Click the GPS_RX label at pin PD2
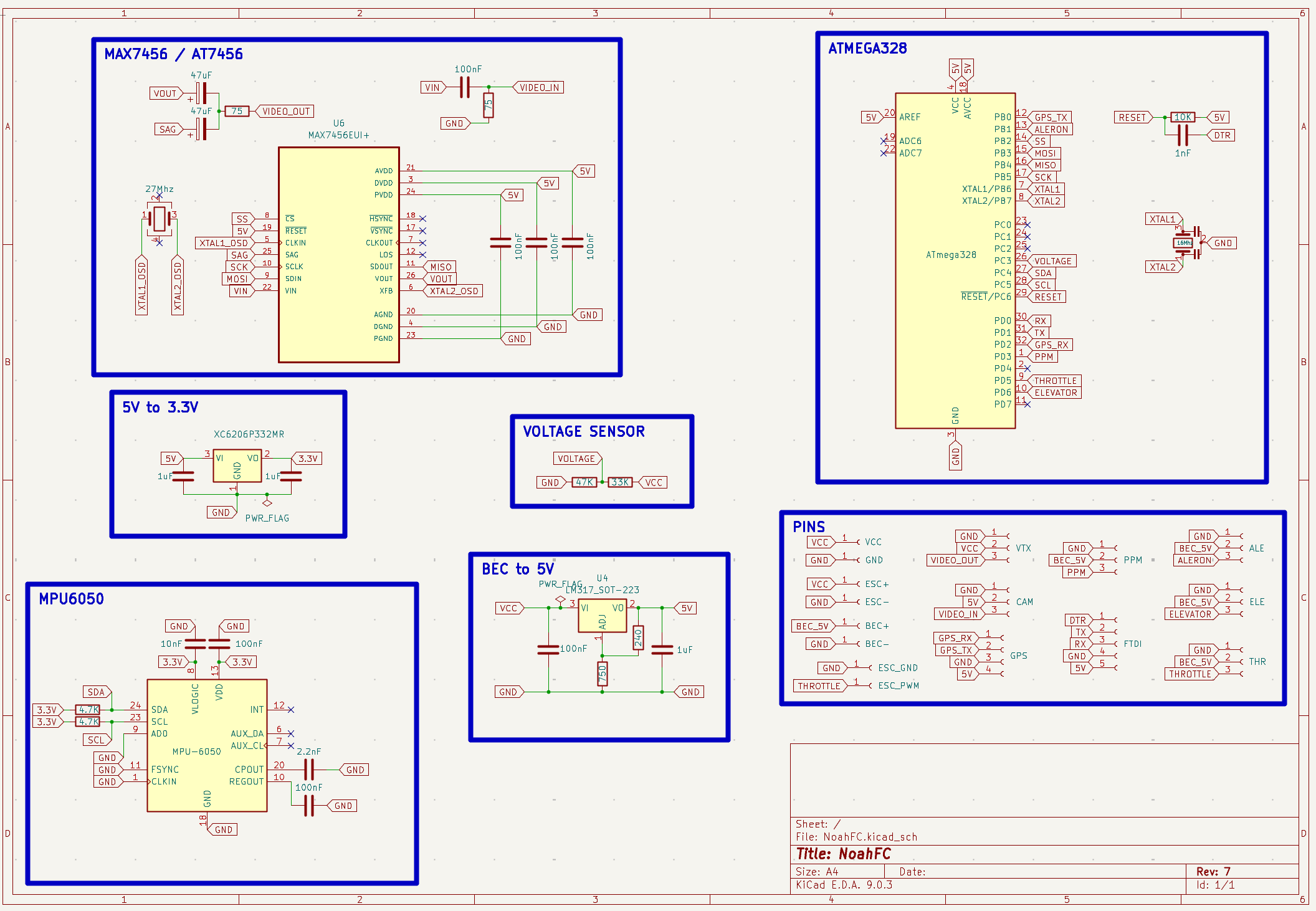 1050,345
